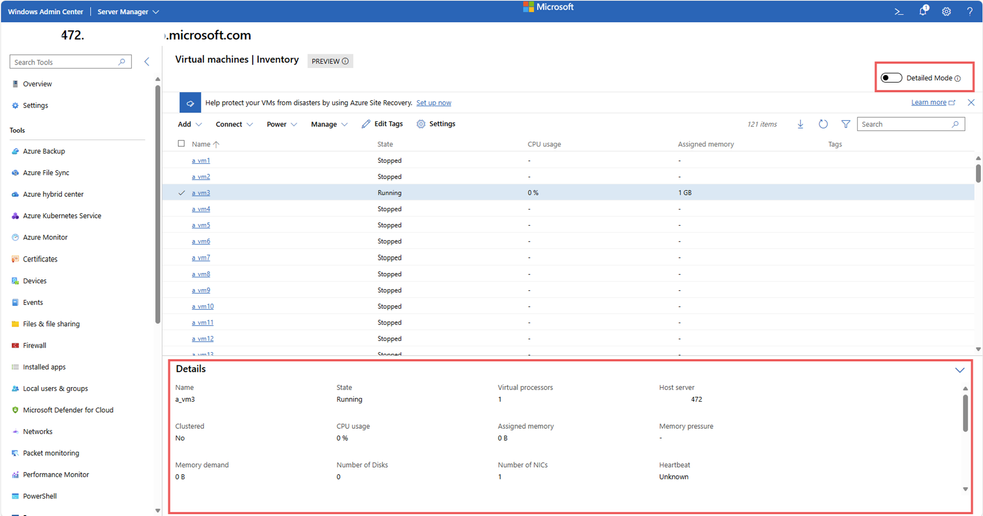The image size is (983, 516).
Task: Collapse the tools sidebar with left chevron
Action: tap(147, 61)
